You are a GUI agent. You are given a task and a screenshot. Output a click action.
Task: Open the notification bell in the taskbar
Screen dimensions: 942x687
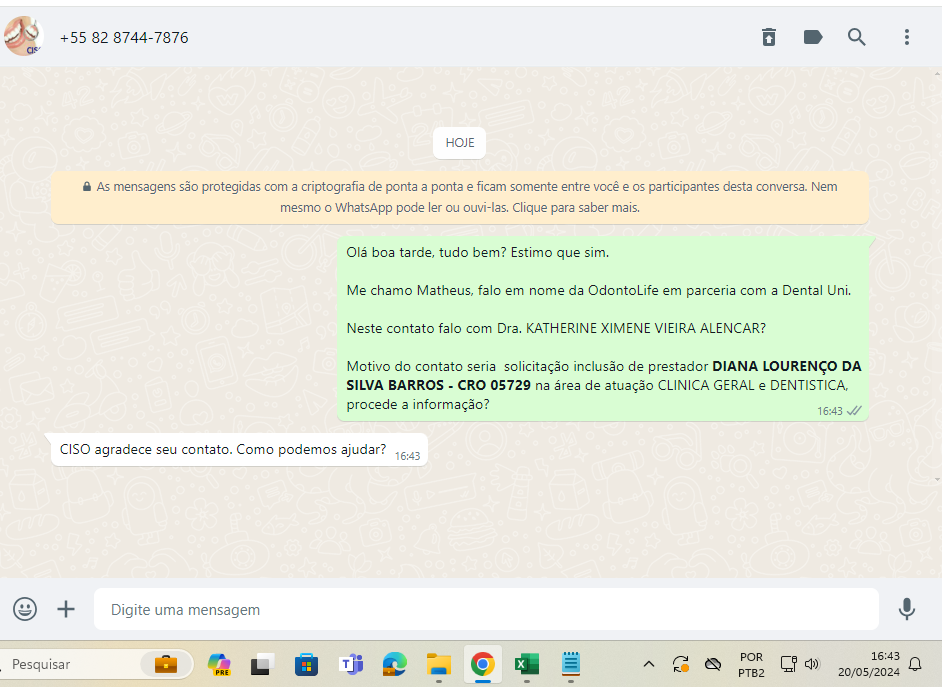(914, 664)
